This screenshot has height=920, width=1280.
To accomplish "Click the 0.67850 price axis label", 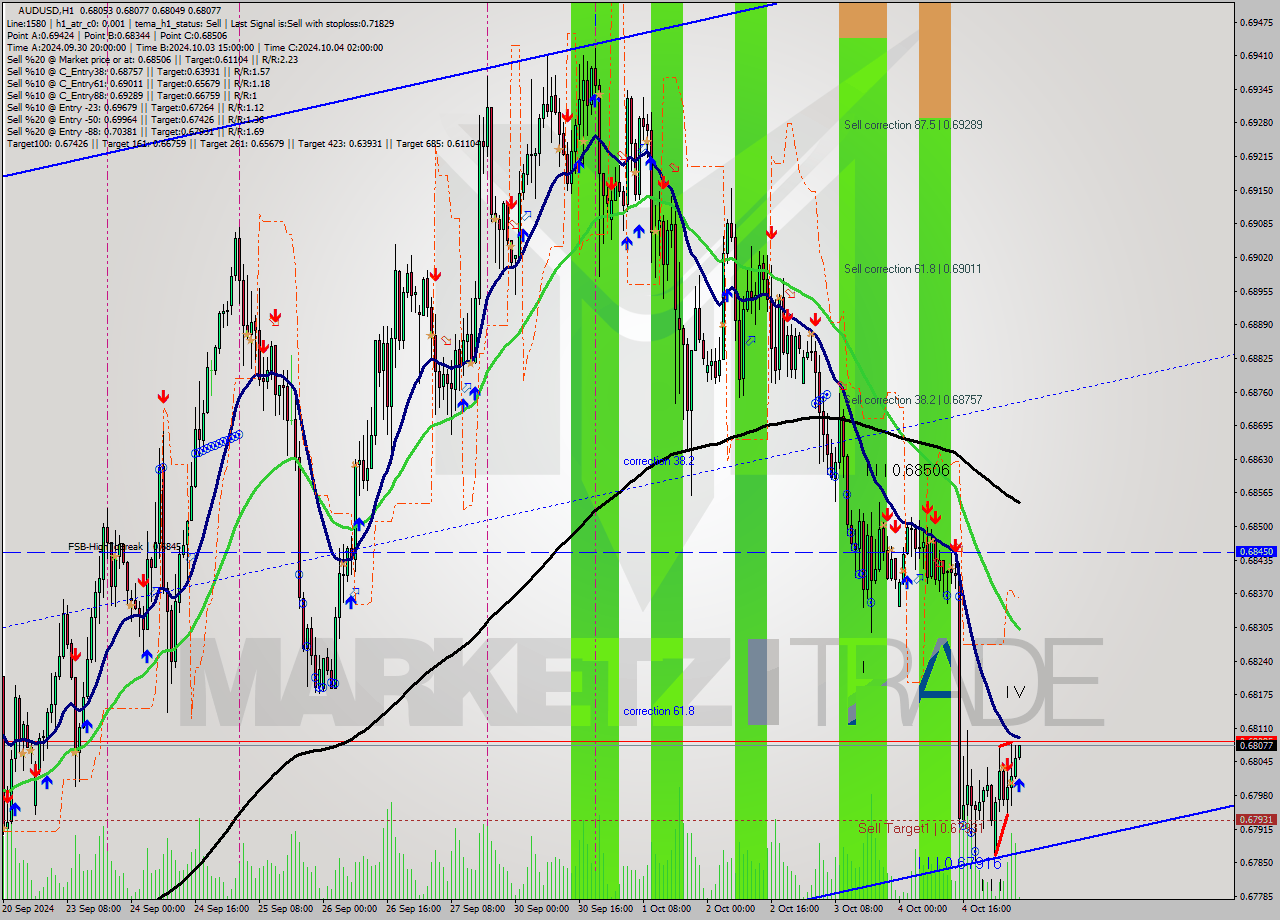I will coord(1256,862).
